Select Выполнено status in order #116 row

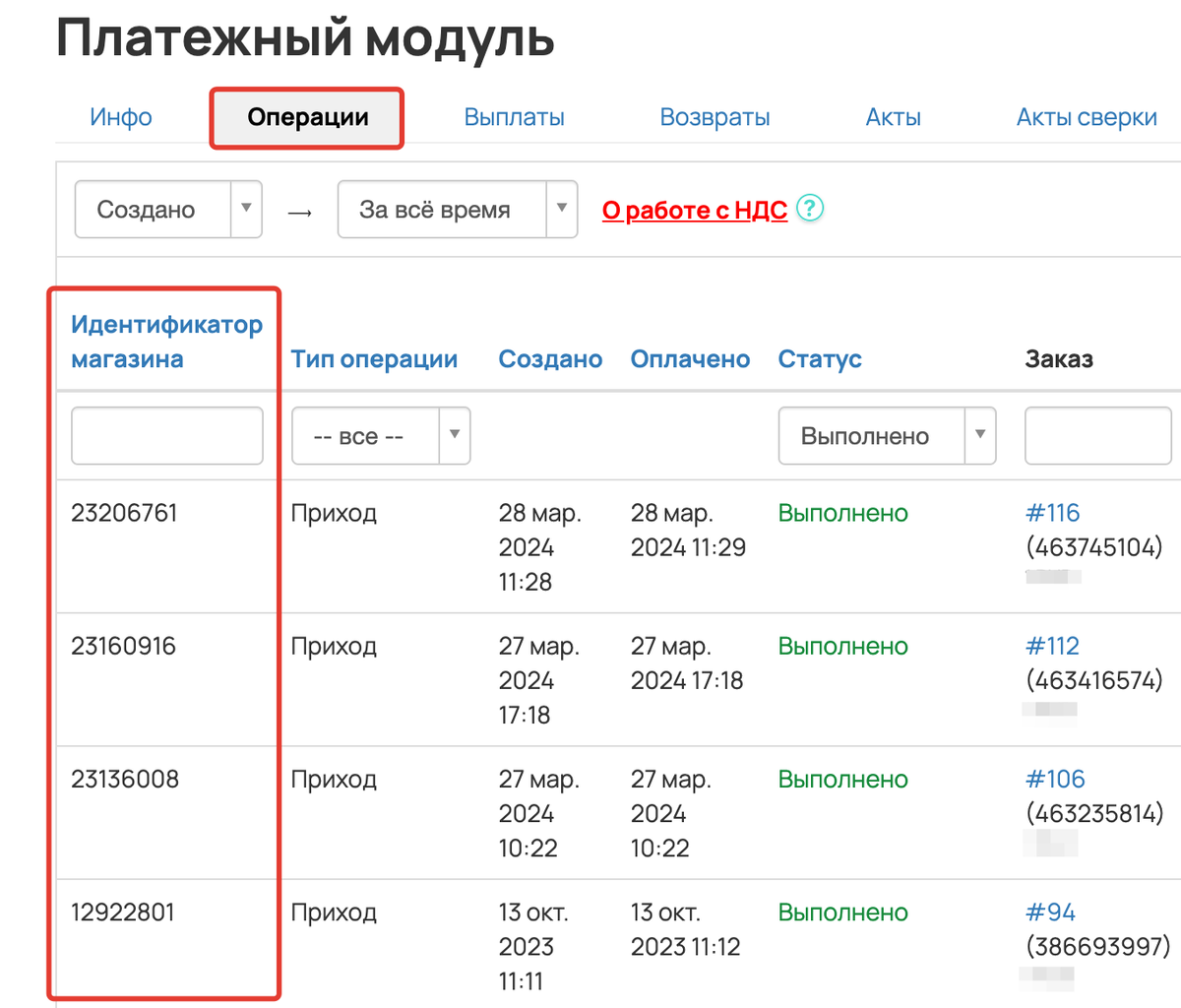coord(843,513)
